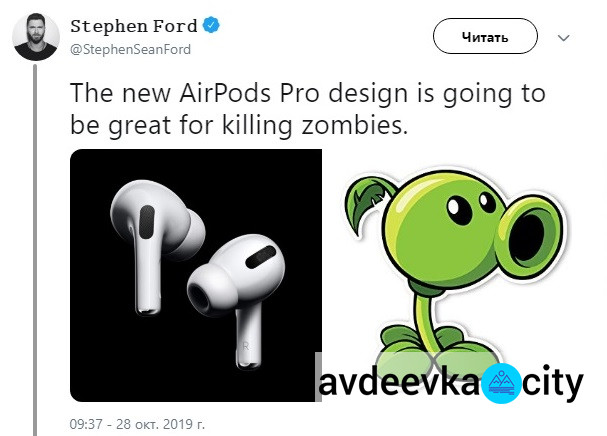Image resolution: width=607 pixels, height=436 pixels.
Task: Select the AirPod marked with letter R
Action: (x=238, y=298)
